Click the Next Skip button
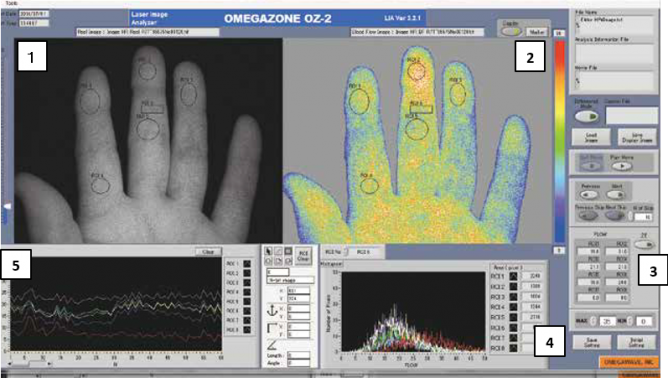This screenshot has width=668, height=378. [614, 216]
